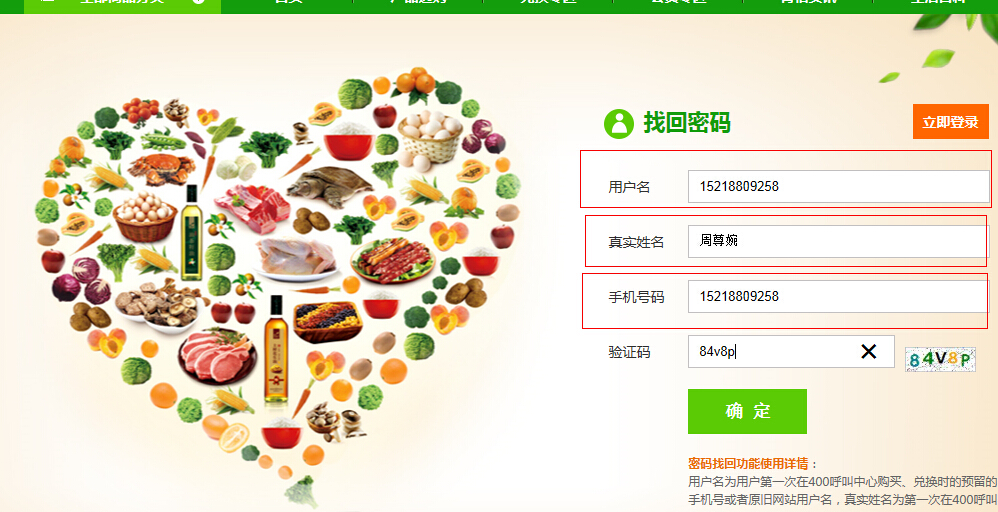The height and width of the screenshot is (512, 998).
Task: Focus the 真实姓名 real name field
Action: click(x=838, y=241)
